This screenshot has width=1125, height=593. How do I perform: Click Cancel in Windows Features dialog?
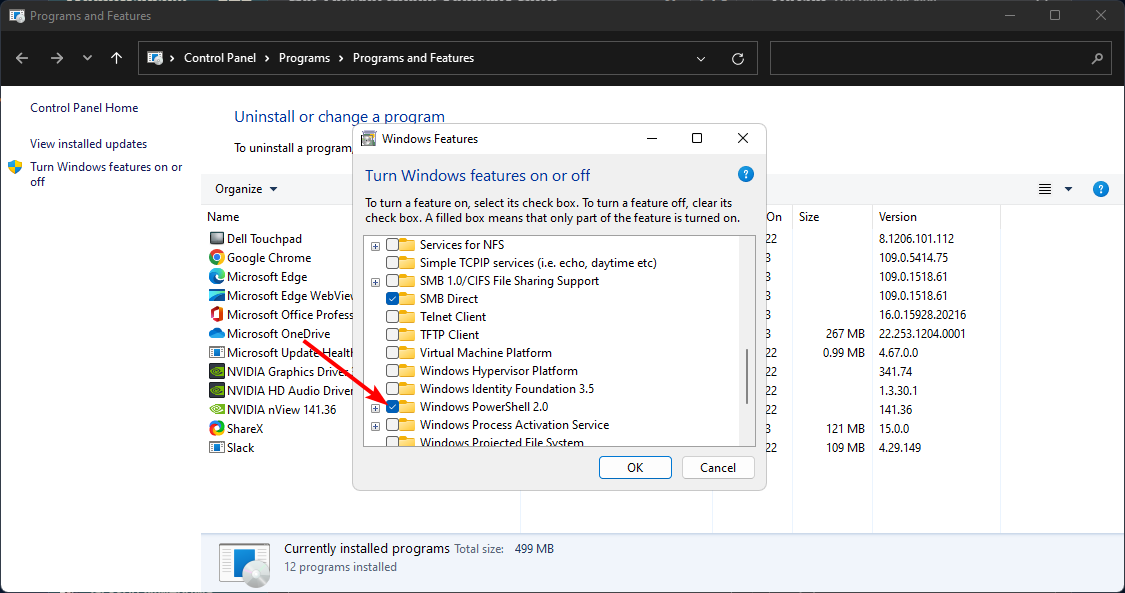click(x=717, y=468)
